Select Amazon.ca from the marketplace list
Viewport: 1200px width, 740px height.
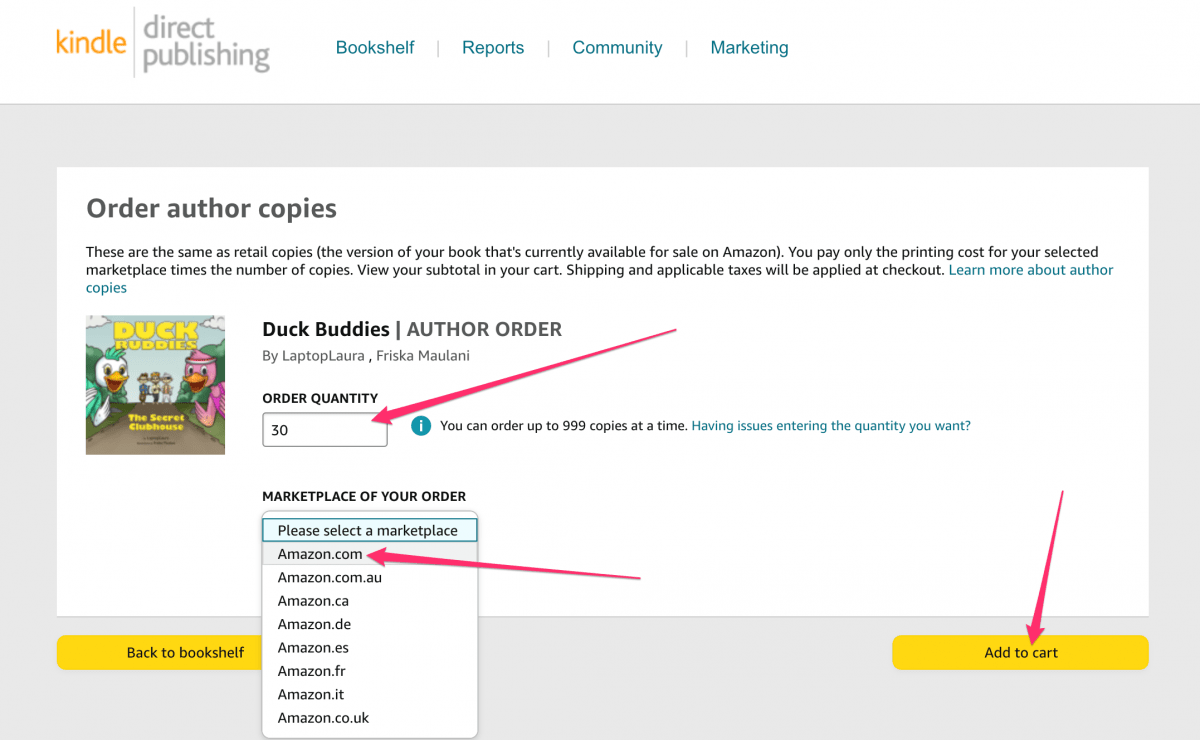(x=370, y=601)
